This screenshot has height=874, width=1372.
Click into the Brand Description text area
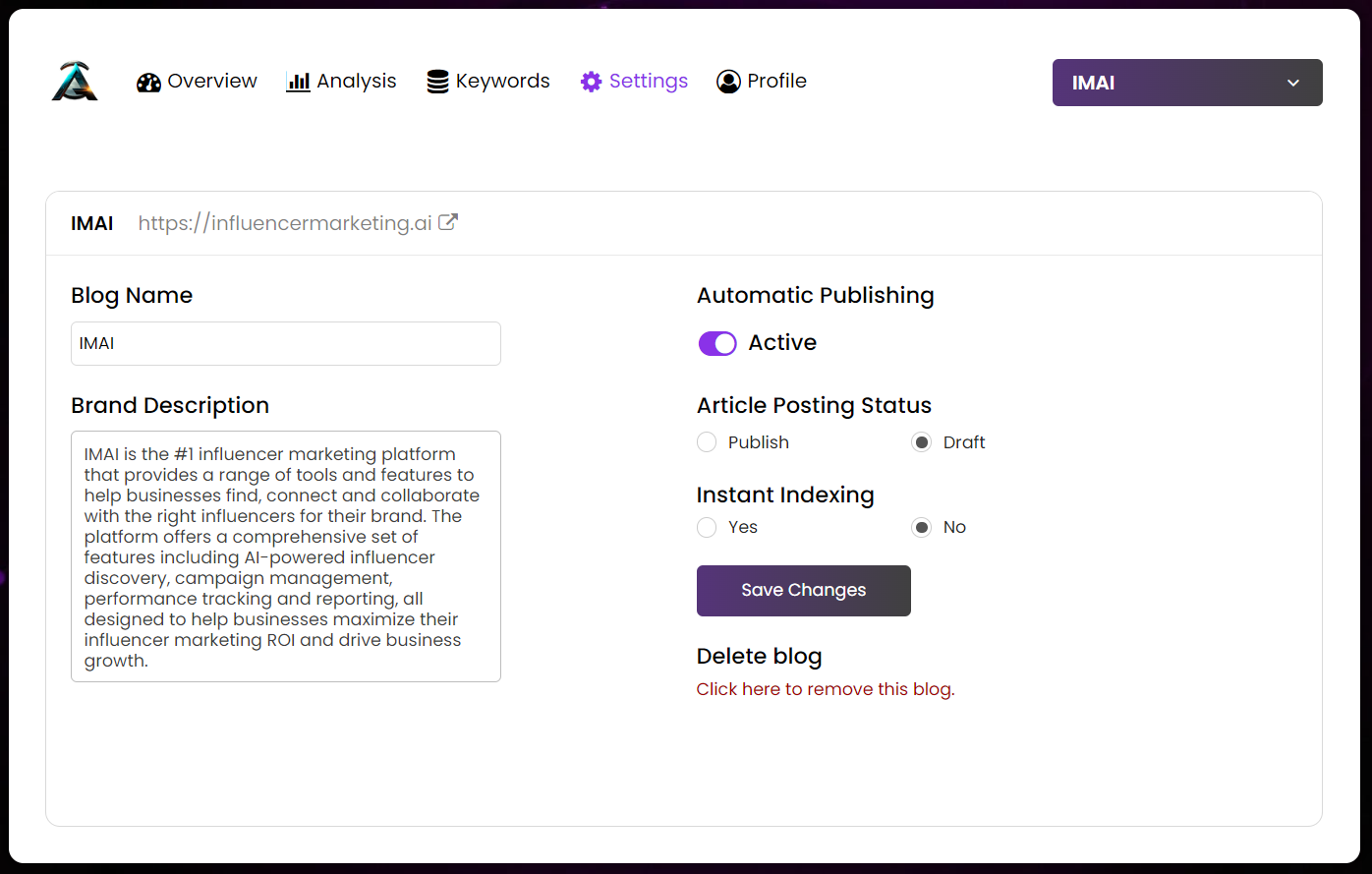coord(286,556)
